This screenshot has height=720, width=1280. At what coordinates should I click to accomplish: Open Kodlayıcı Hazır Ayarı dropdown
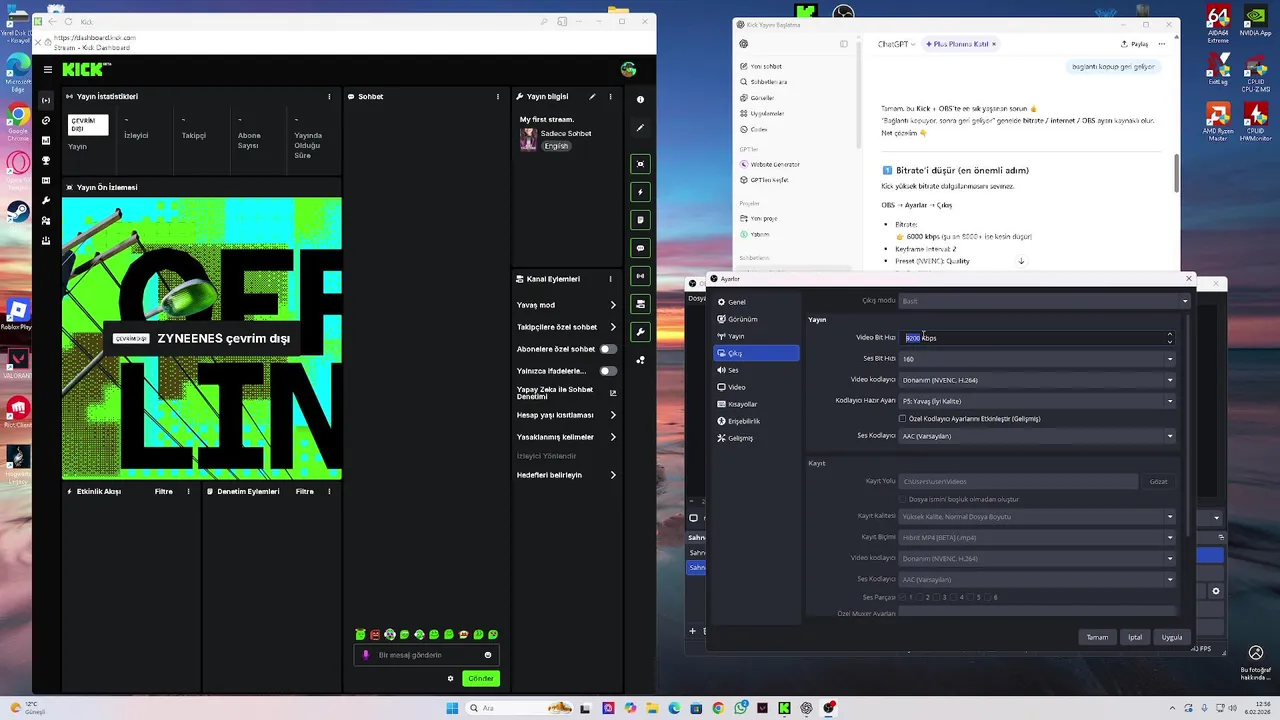[x=1037, y=401]
